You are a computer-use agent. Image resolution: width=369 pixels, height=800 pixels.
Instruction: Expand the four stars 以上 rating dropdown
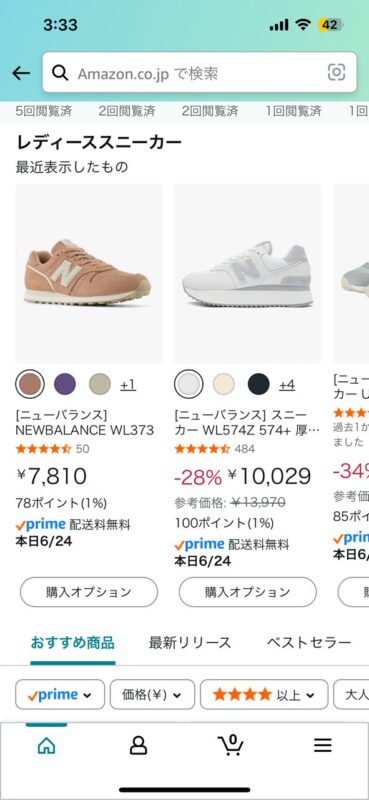click(x=264, y=694)
